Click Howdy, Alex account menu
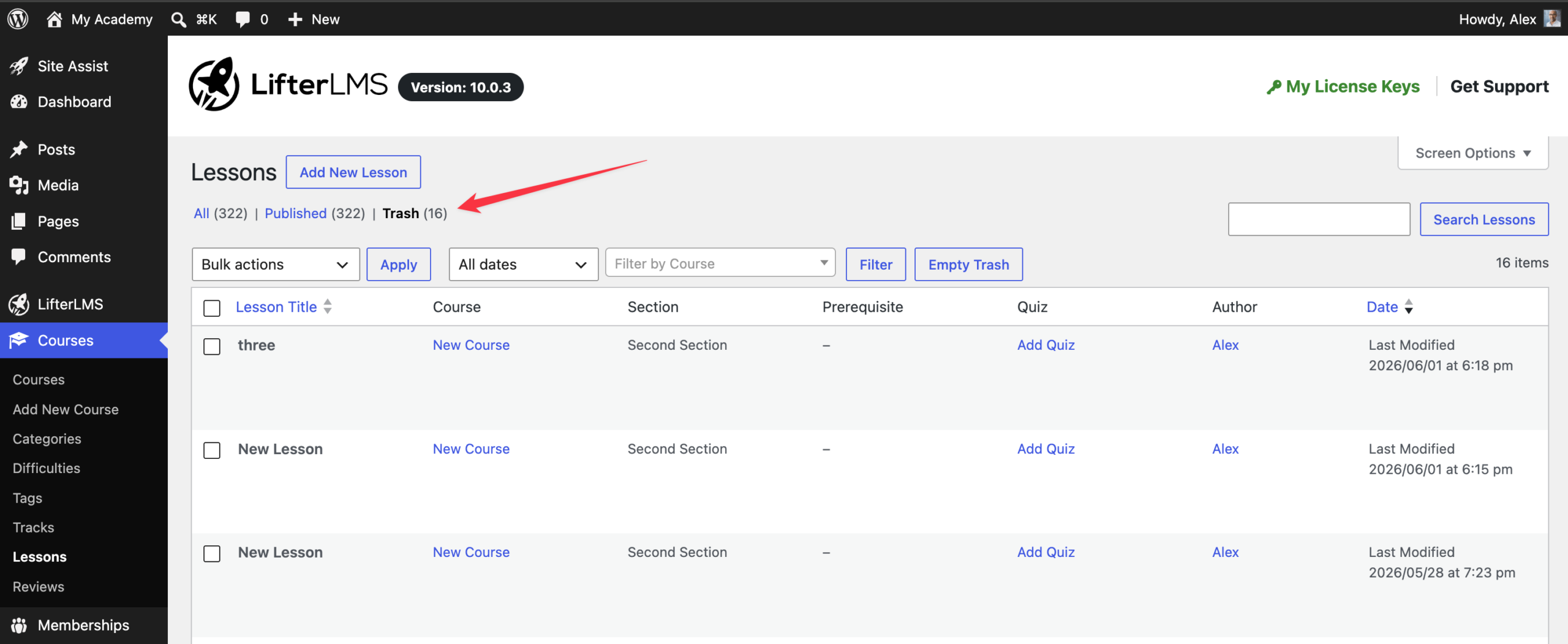1568x644 pixels. 1498,19
